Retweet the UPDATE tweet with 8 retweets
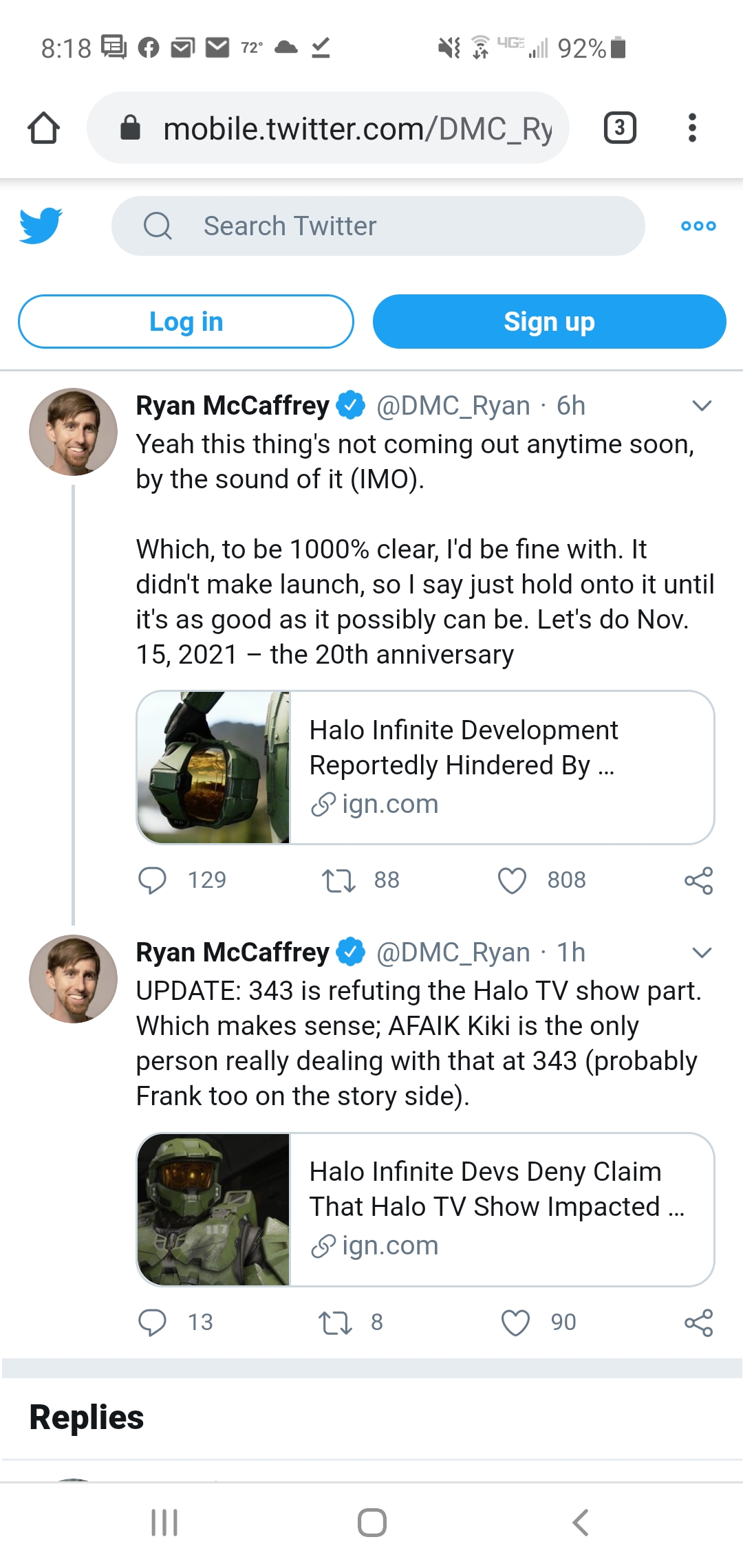 tap(335, 1322)
